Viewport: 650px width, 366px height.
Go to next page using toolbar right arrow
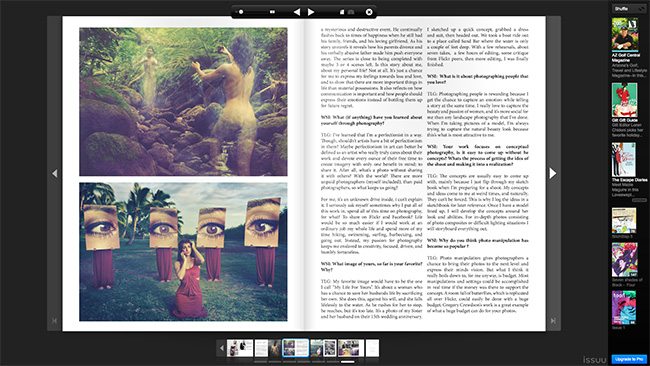click(x=311, y=12)
